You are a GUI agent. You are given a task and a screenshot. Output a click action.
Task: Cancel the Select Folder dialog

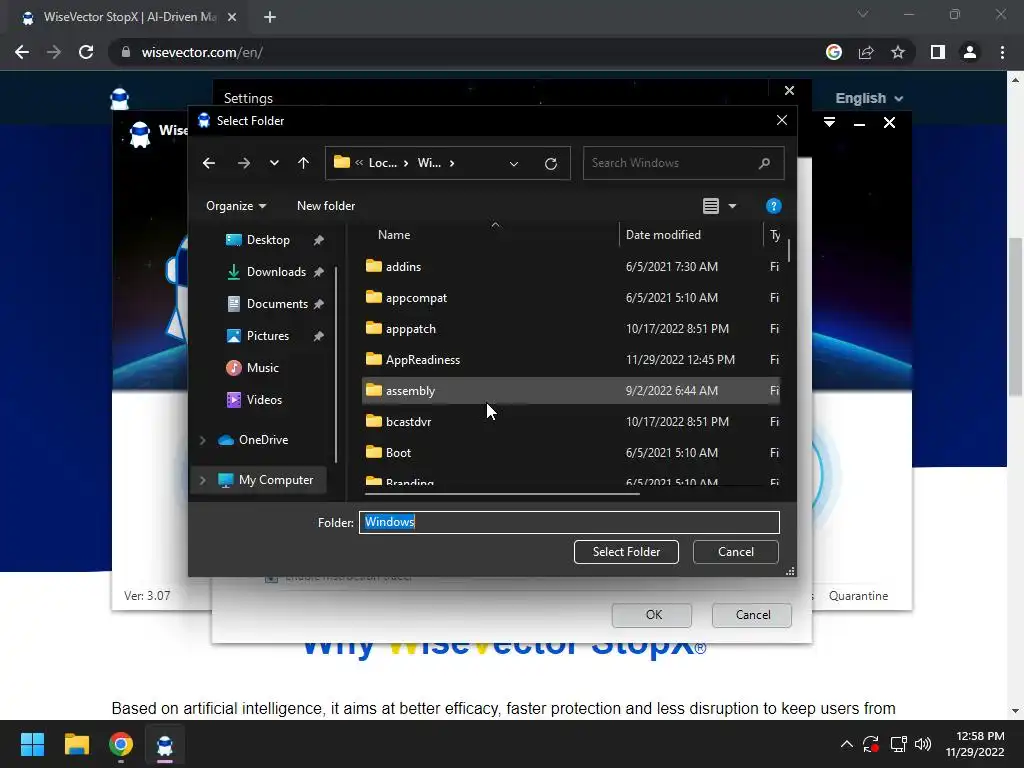coord(735,552)
